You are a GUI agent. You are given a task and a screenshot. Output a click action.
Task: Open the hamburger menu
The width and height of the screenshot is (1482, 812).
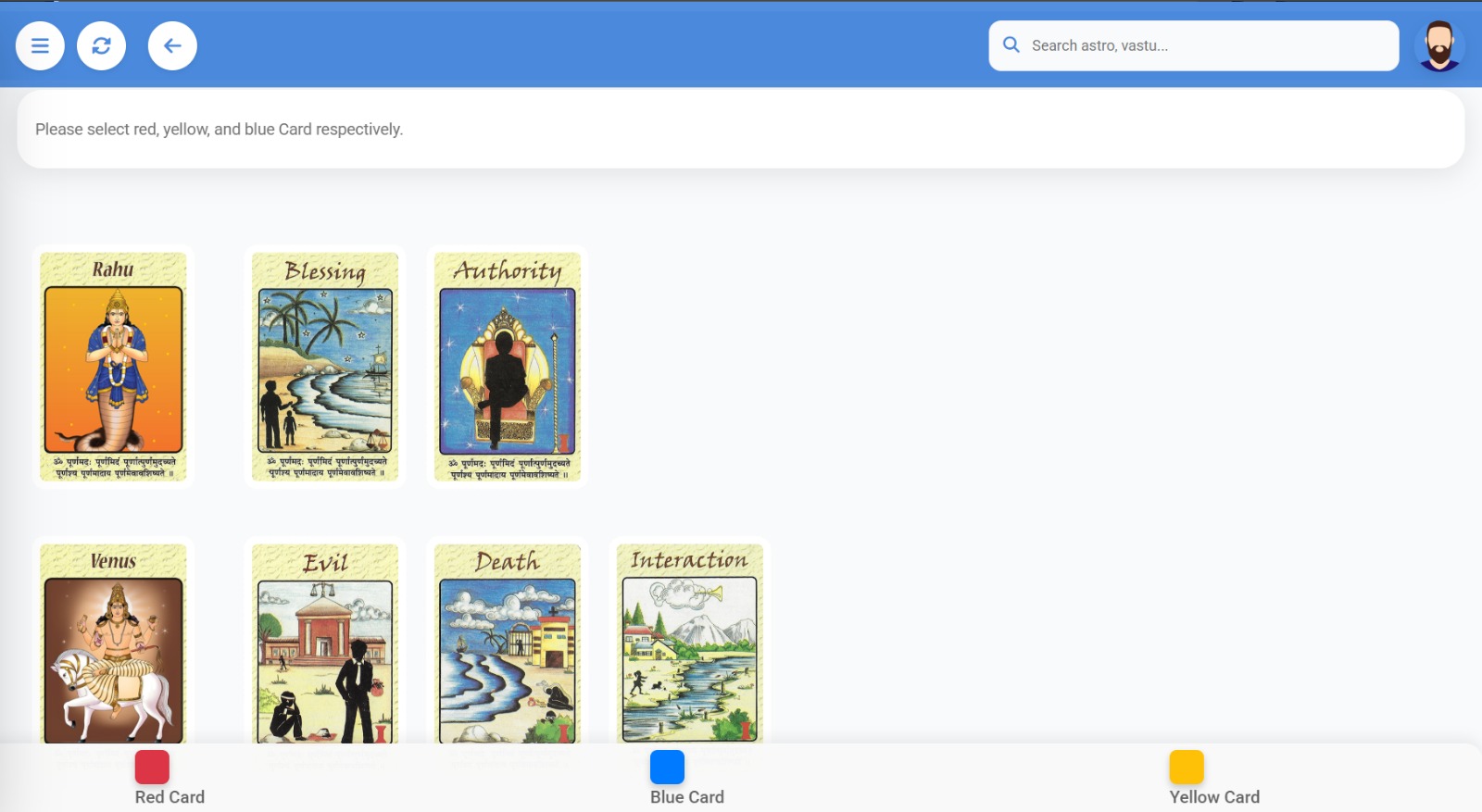tap(40, 45)
